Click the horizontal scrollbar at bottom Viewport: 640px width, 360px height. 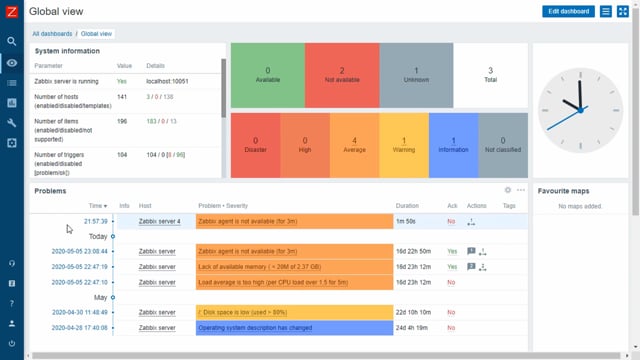326,356
